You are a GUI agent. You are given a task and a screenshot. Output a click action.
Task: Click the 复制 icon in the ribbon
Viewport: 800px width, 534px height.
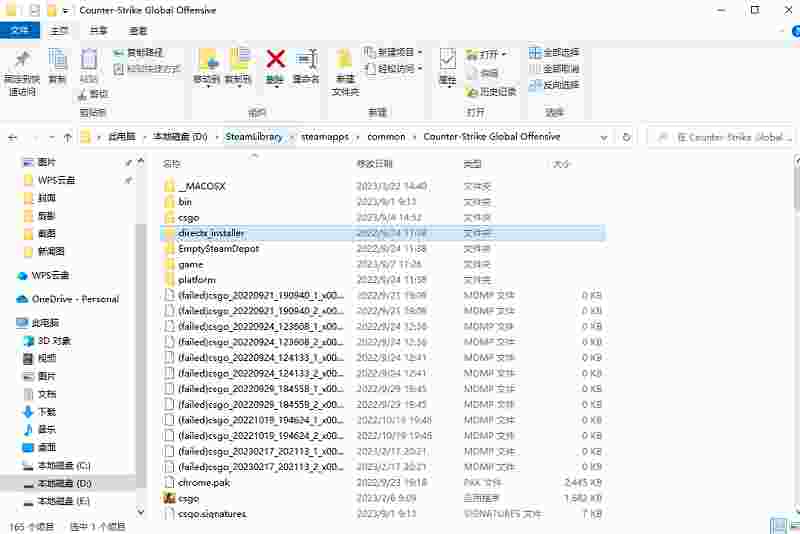point(57,61)
